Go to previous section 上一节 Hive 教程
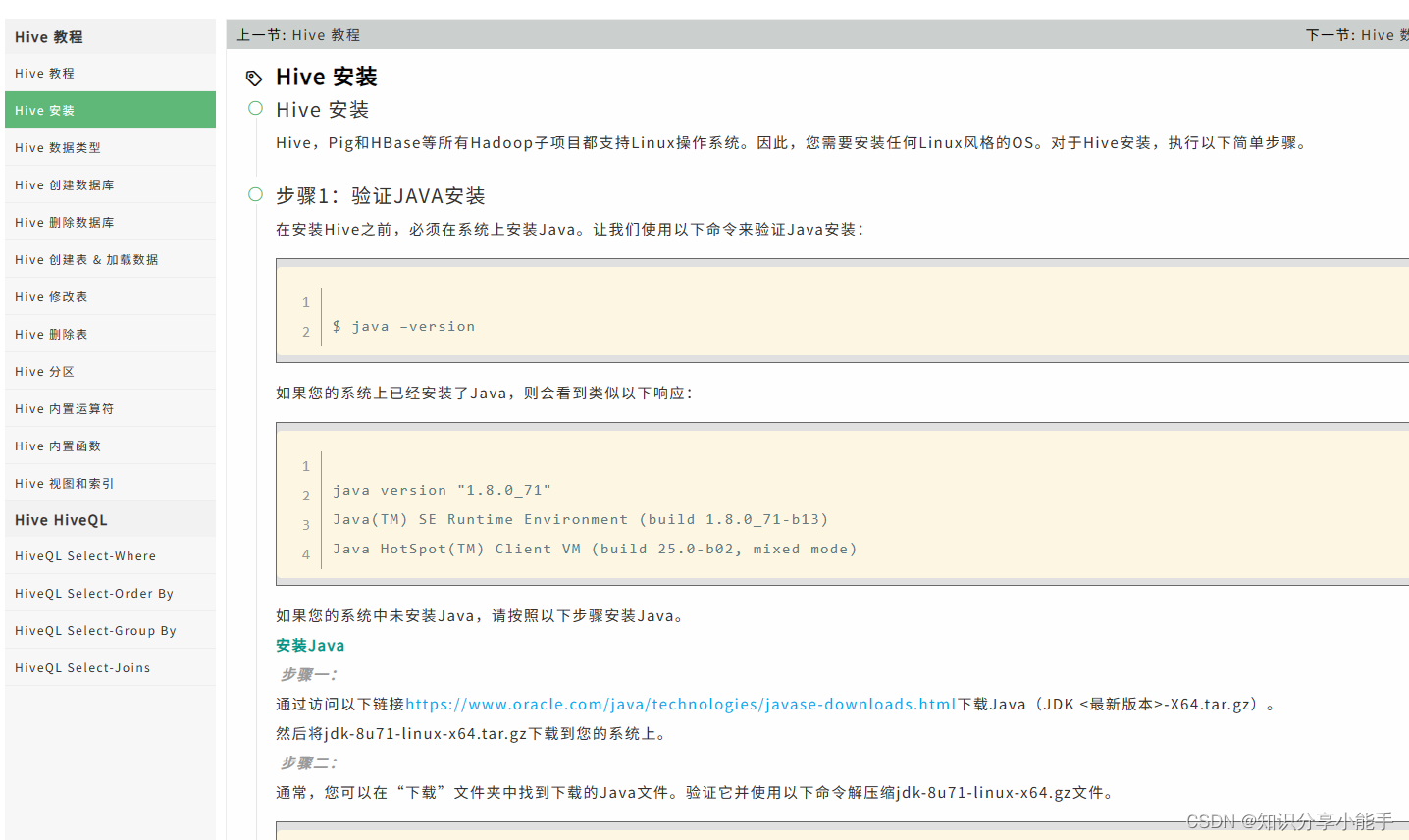This screenshot has width=1409, height=840. 298,34
